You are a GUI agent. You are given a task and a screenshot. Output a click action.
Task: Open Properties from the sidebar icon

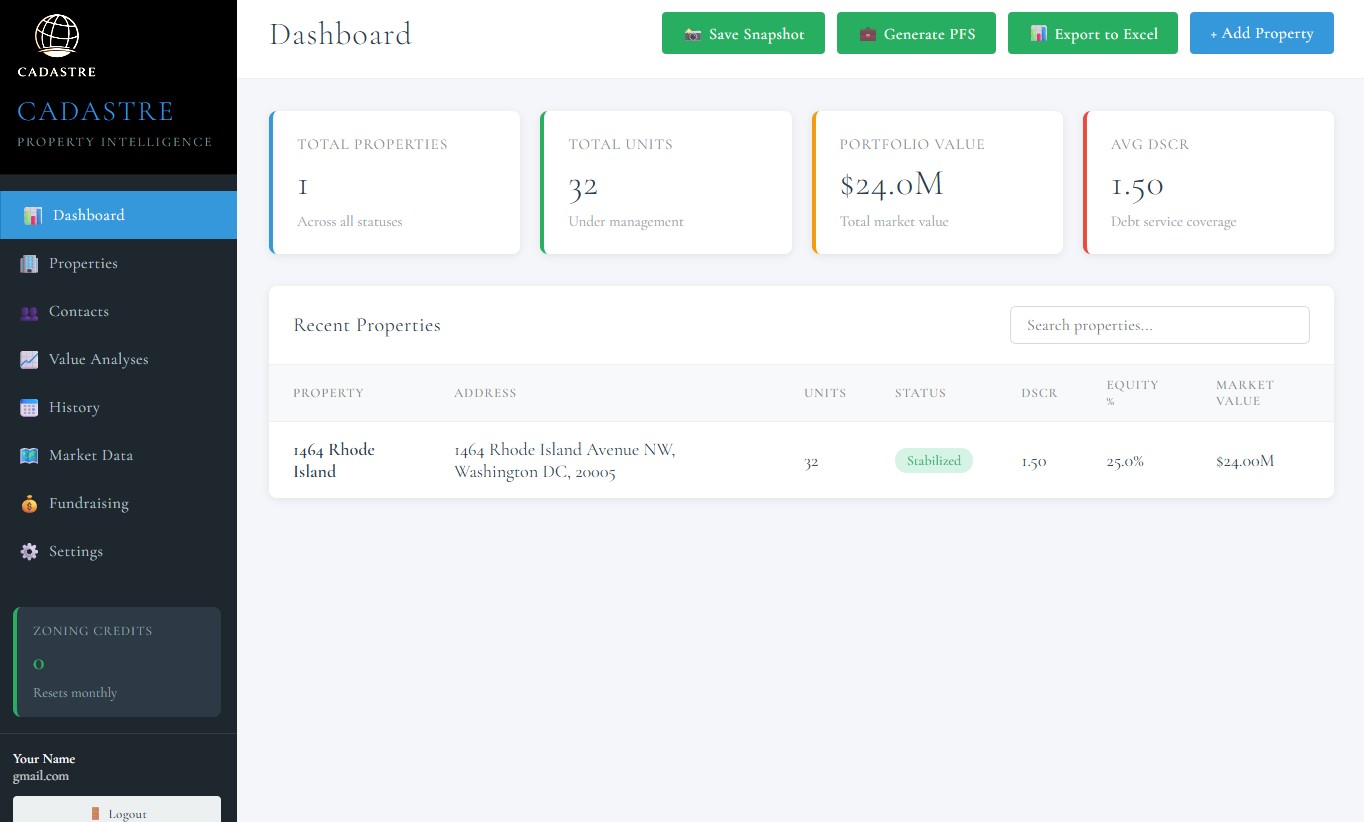coord(31,263)
